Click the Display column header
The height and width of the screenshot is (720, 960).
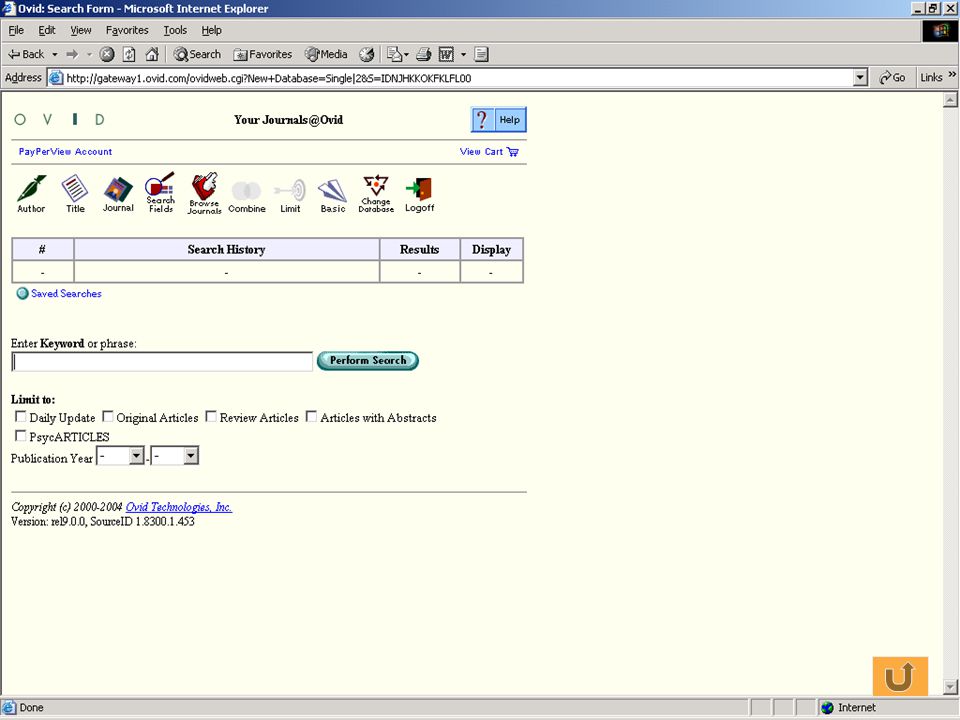click(x=491, y=249)
